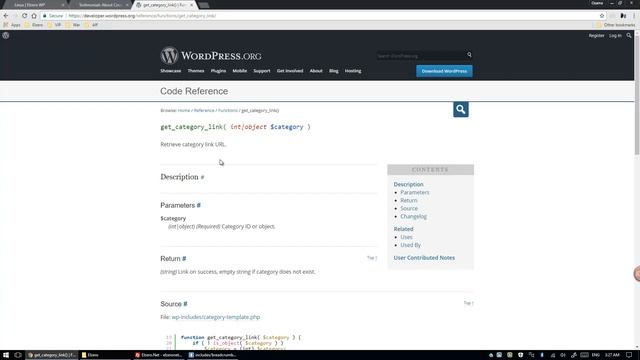Image resolution: width=640 pixels, height=360 pixels.
Task: Bookmark this page with the star icon
Action: [602, 16]
